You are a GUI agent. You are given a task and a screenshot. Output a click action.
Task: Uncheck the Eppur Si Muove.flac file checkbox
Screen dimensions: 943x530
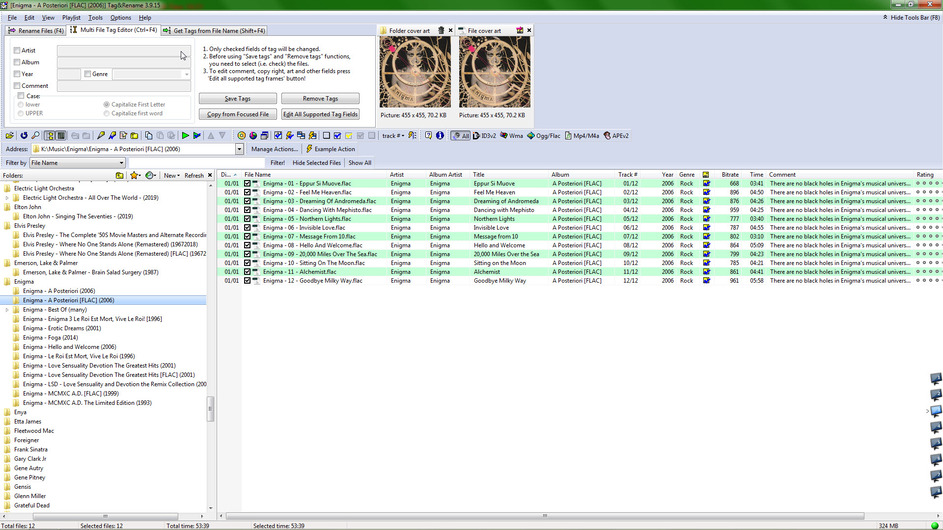(247, 183)
